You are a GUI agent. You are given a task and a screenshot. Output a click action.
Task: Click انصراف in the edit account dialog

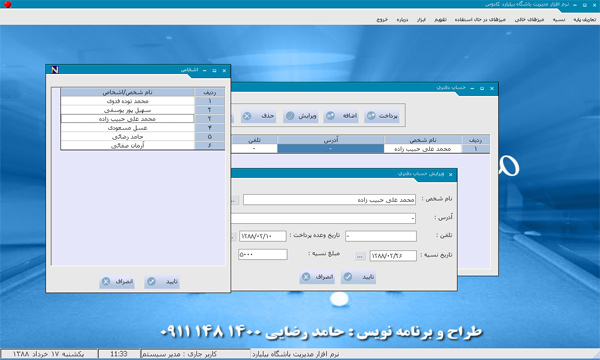point(317,277)
